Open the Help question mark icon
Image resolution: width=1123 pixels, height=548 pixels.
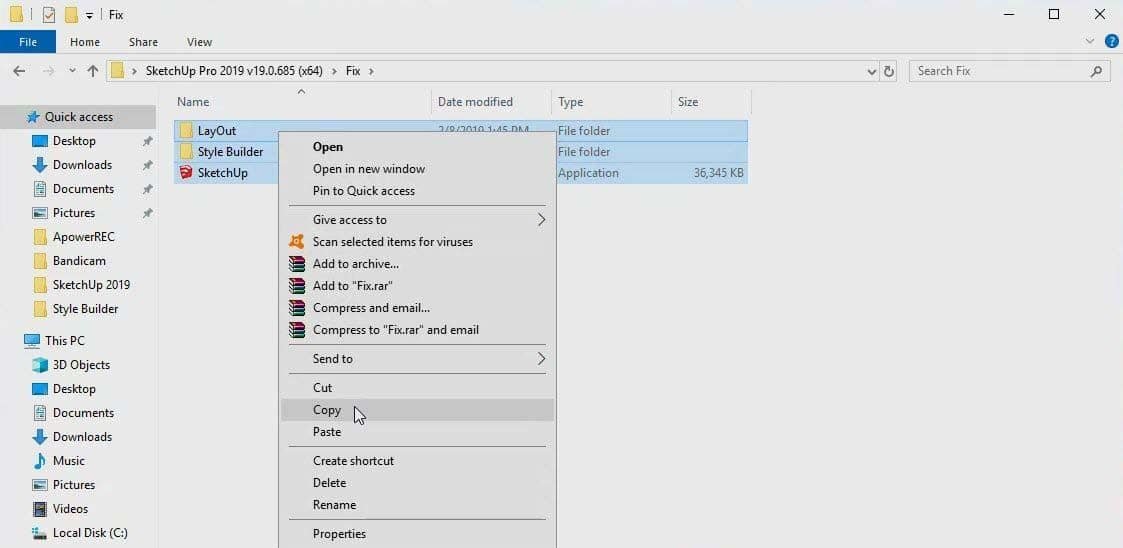pos(1111,42)
